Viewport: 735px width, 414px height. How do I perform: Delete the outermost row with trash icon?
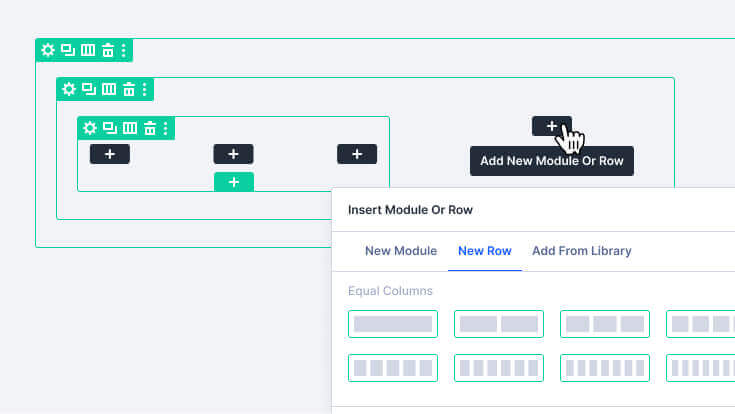pyautogui.click(x=108, y=50)
